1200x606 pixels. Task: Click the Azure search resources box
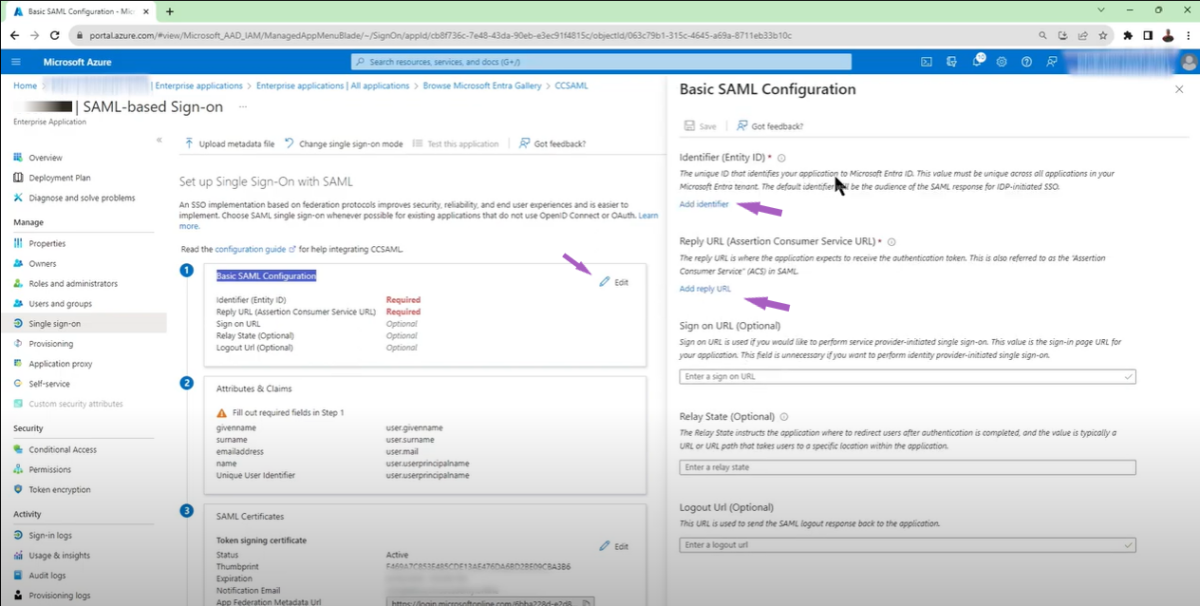click(x=601, y=62)
